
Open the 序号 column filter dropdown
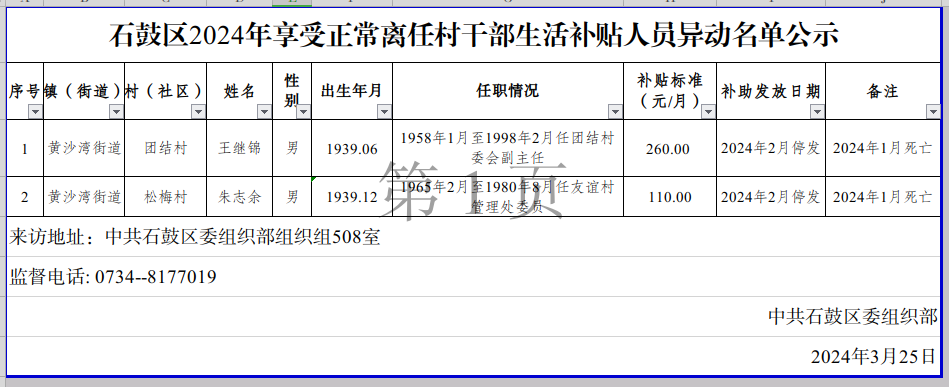pos(36,111)
